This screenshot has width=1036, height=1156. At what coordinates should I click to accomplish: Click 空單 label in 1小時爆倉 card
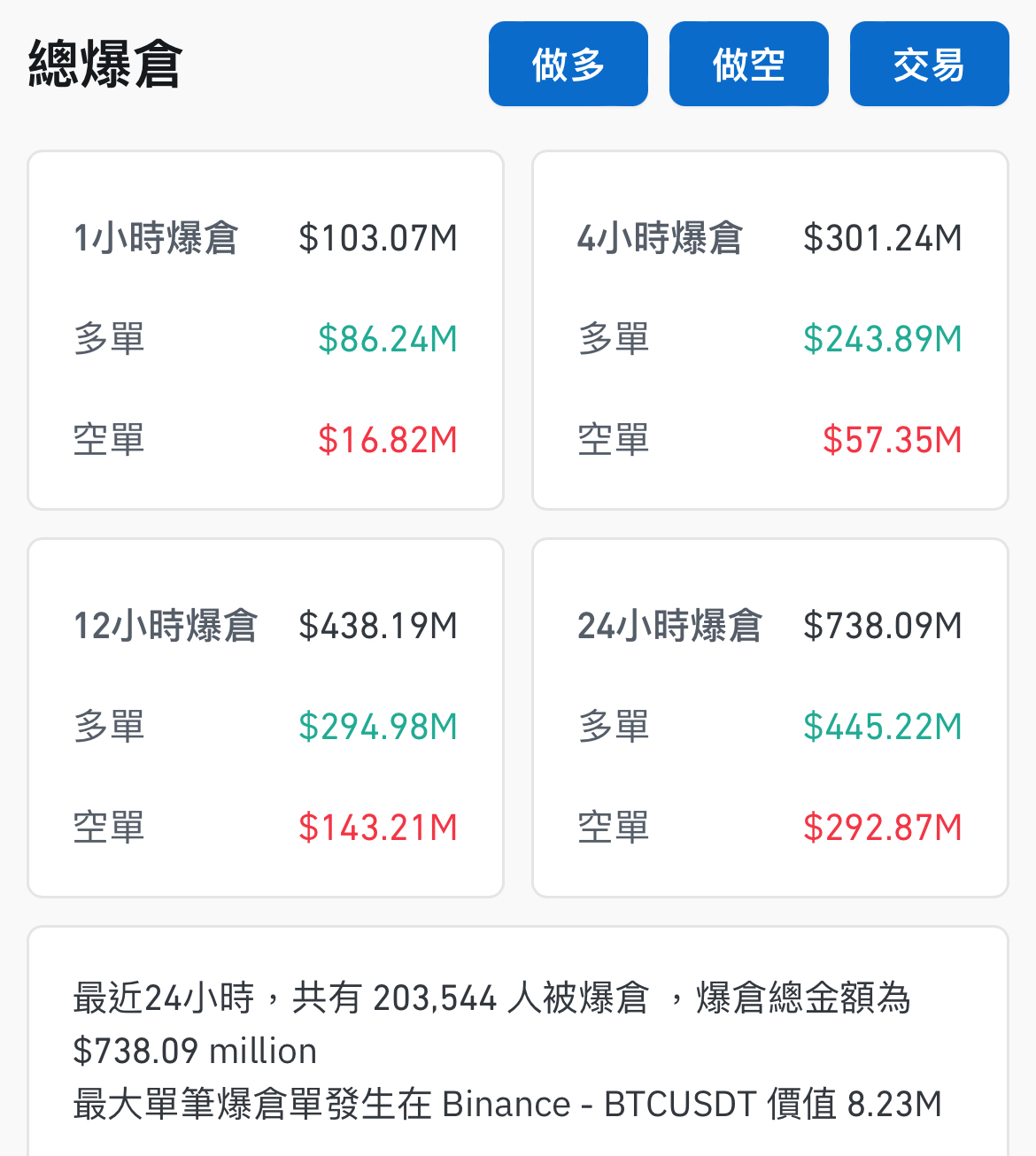(109, 440)
